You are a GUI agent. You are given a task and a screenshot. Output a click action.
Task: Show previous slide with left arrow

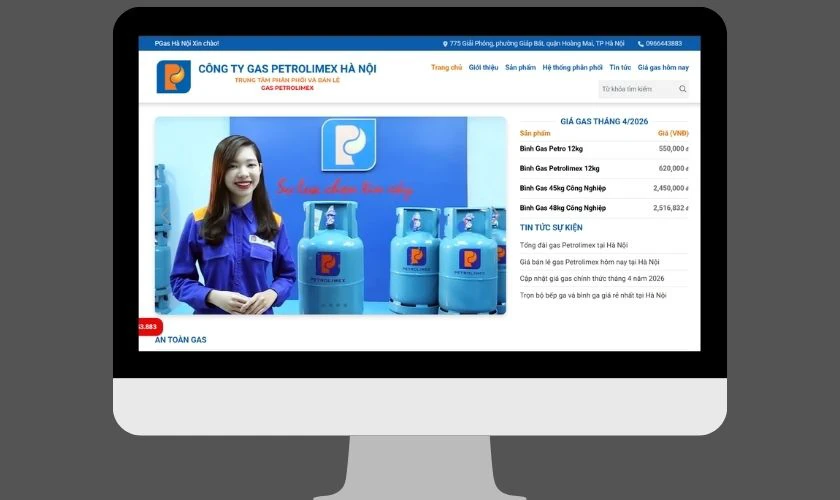(165, 215)
